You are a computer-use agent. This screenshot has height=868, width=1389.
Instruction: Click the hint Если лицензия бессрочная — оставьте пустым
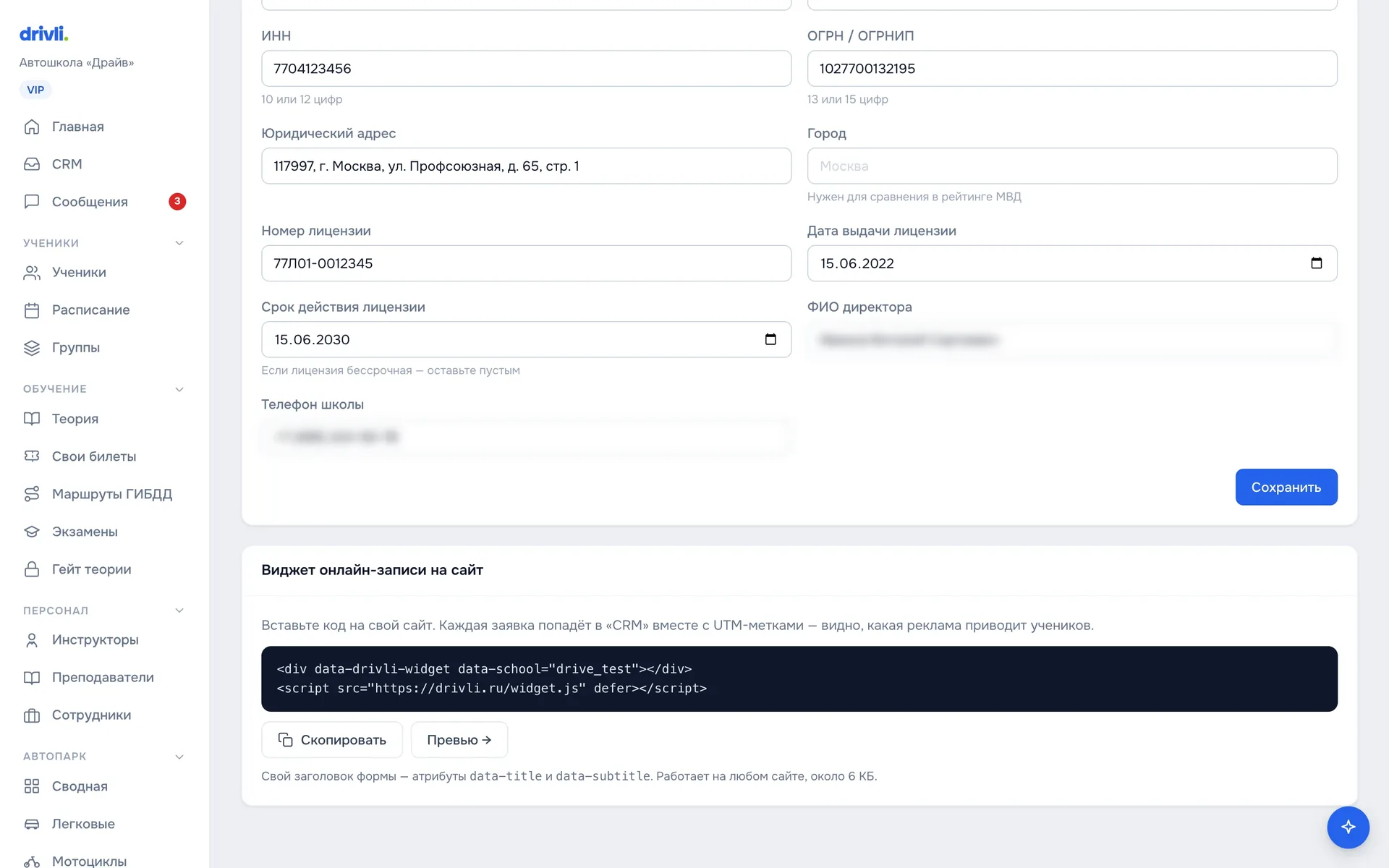coord(391,370)
